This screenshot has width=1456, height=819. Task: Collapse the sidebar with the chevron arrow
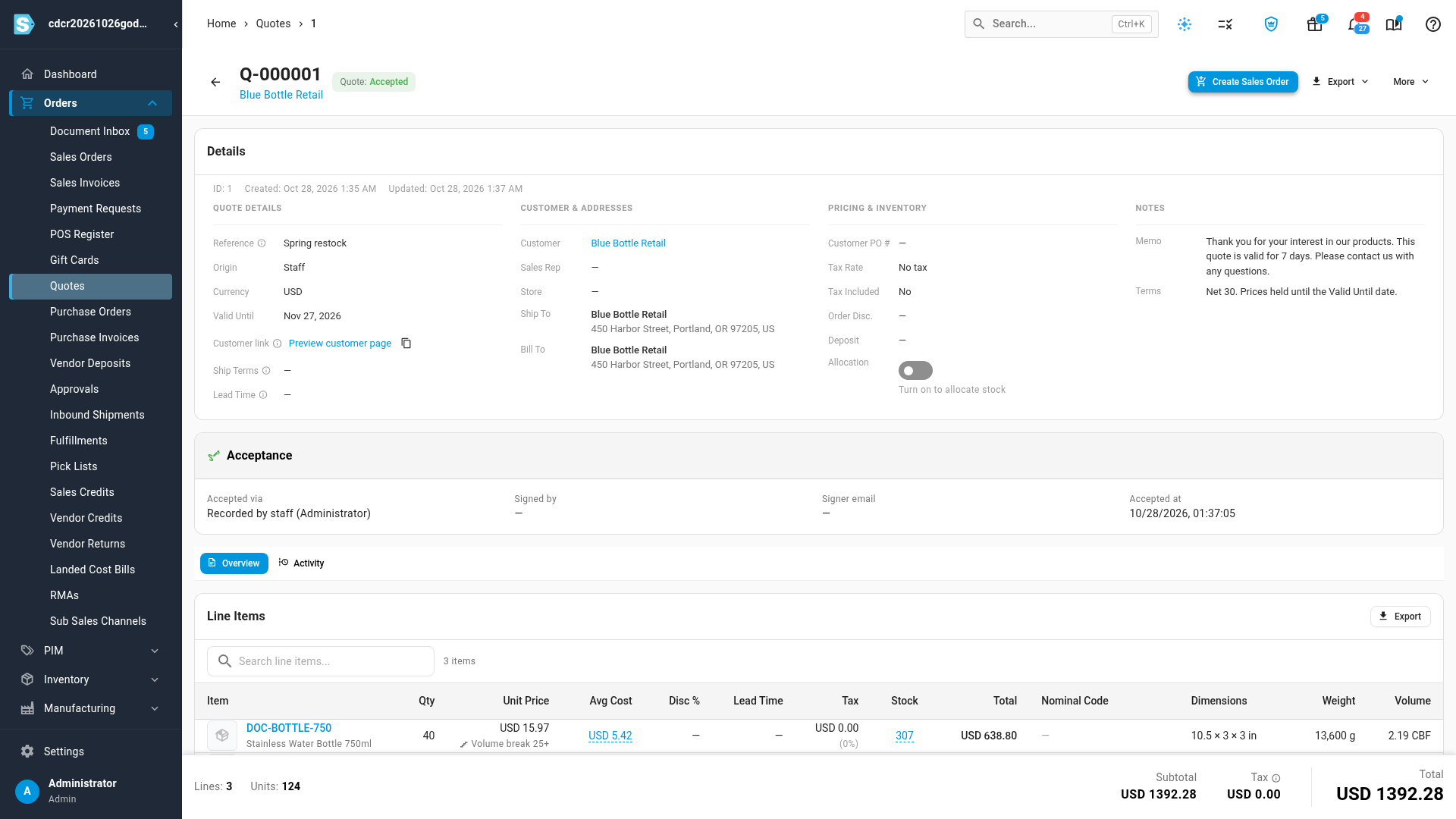pyautogui.click(x=176, y=24)
